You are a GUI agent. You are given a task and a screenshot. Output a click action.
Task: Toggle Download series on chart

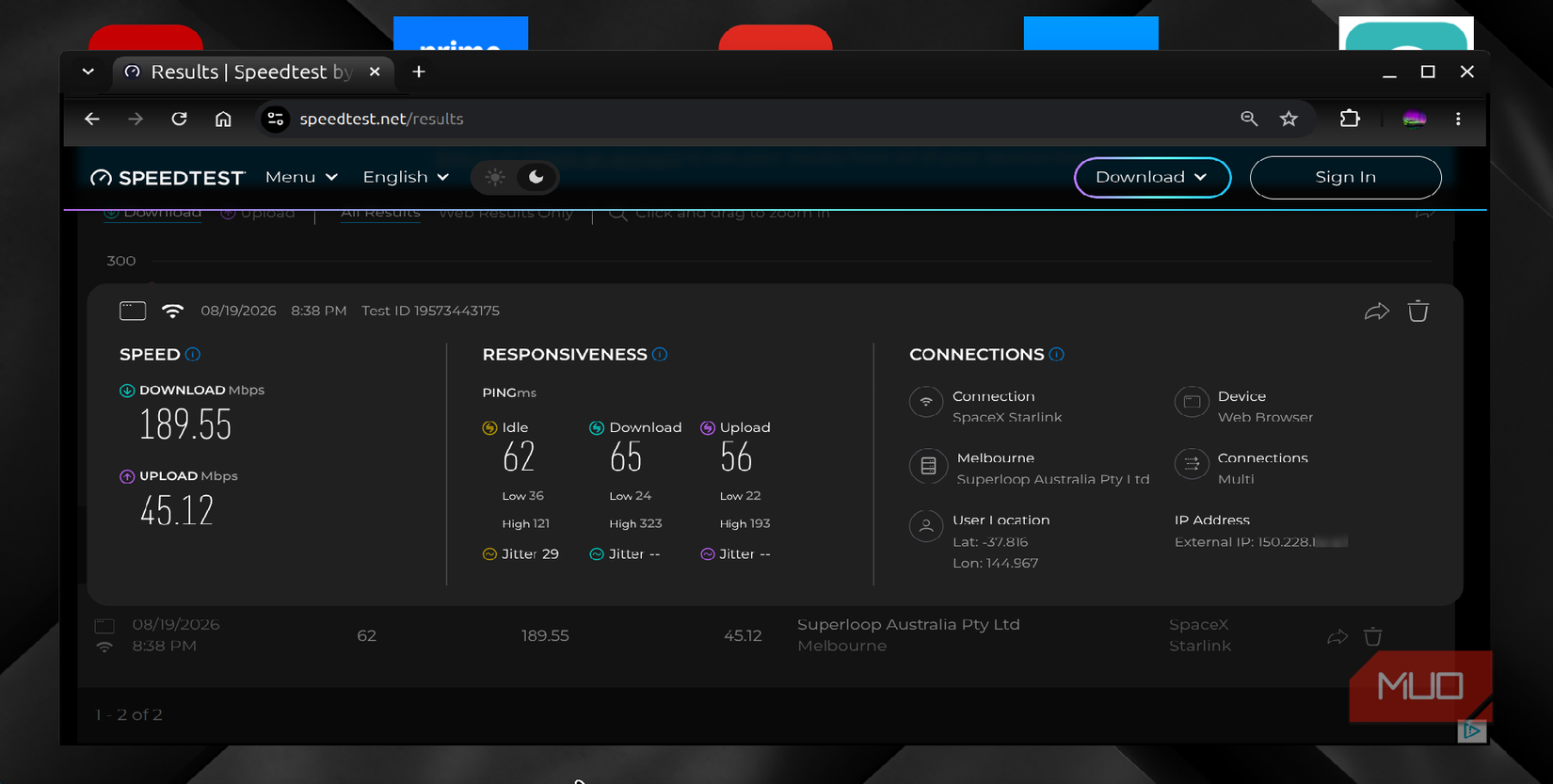152,213
